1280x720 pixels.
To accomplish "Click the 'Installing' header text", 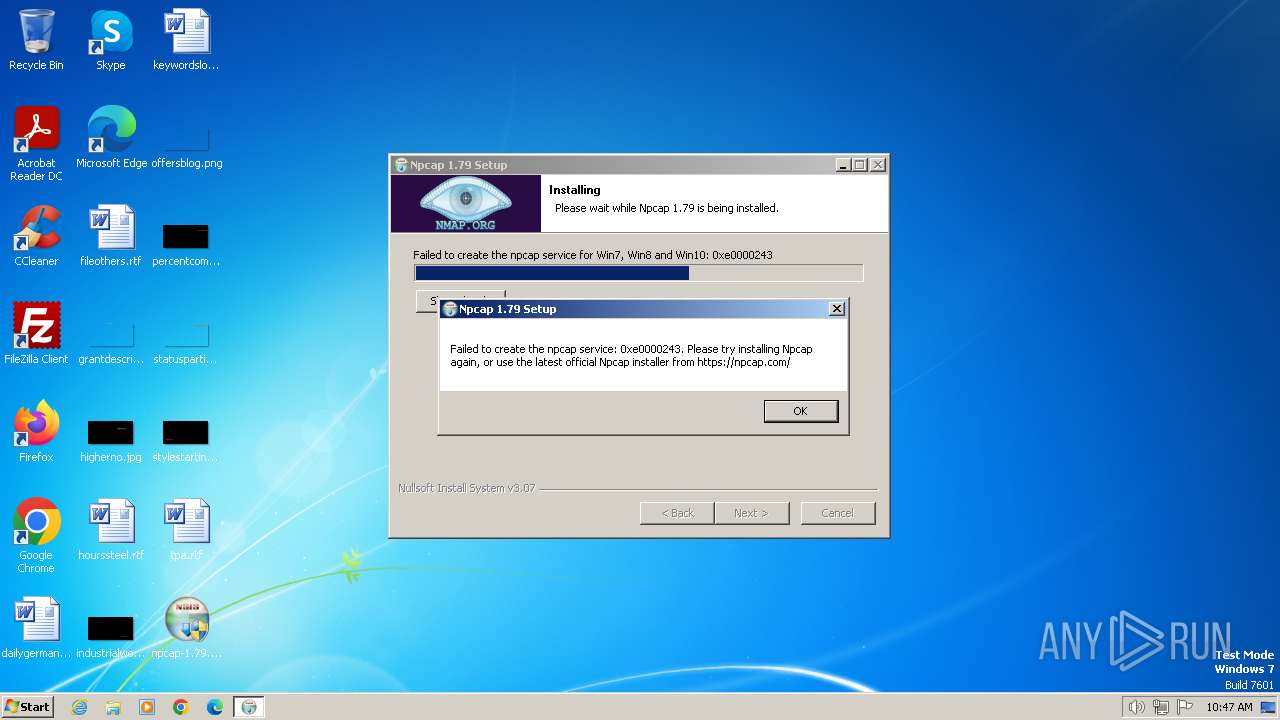I will [x=575, y=190].
